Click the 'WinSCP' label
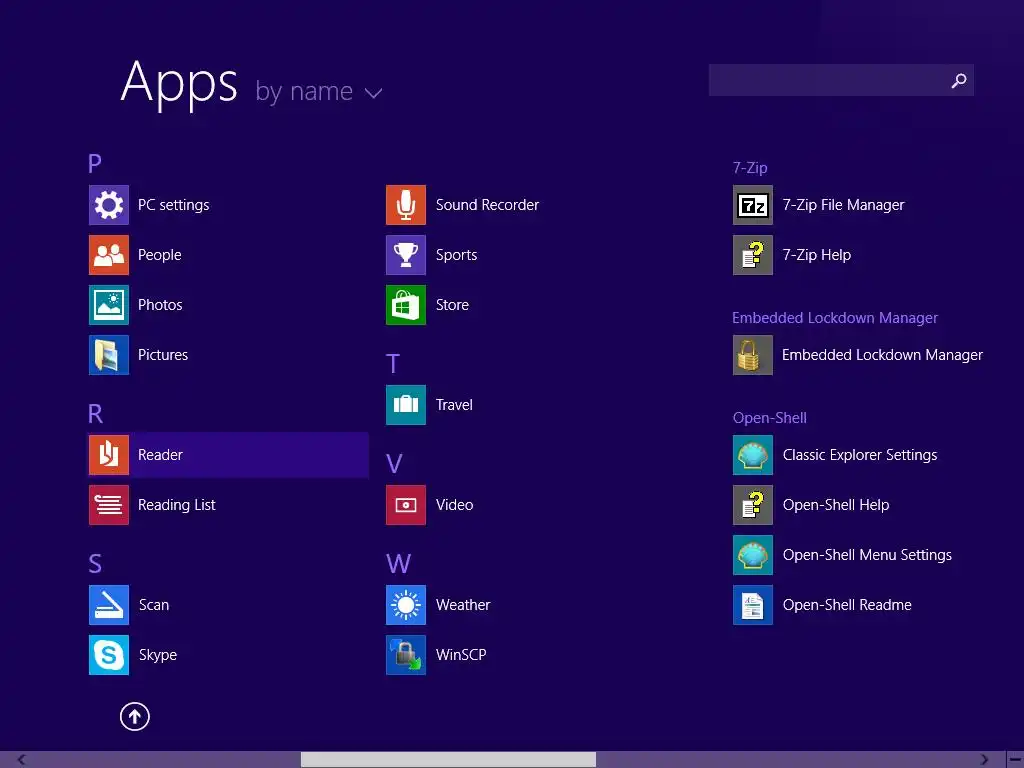 click(461, 655)
